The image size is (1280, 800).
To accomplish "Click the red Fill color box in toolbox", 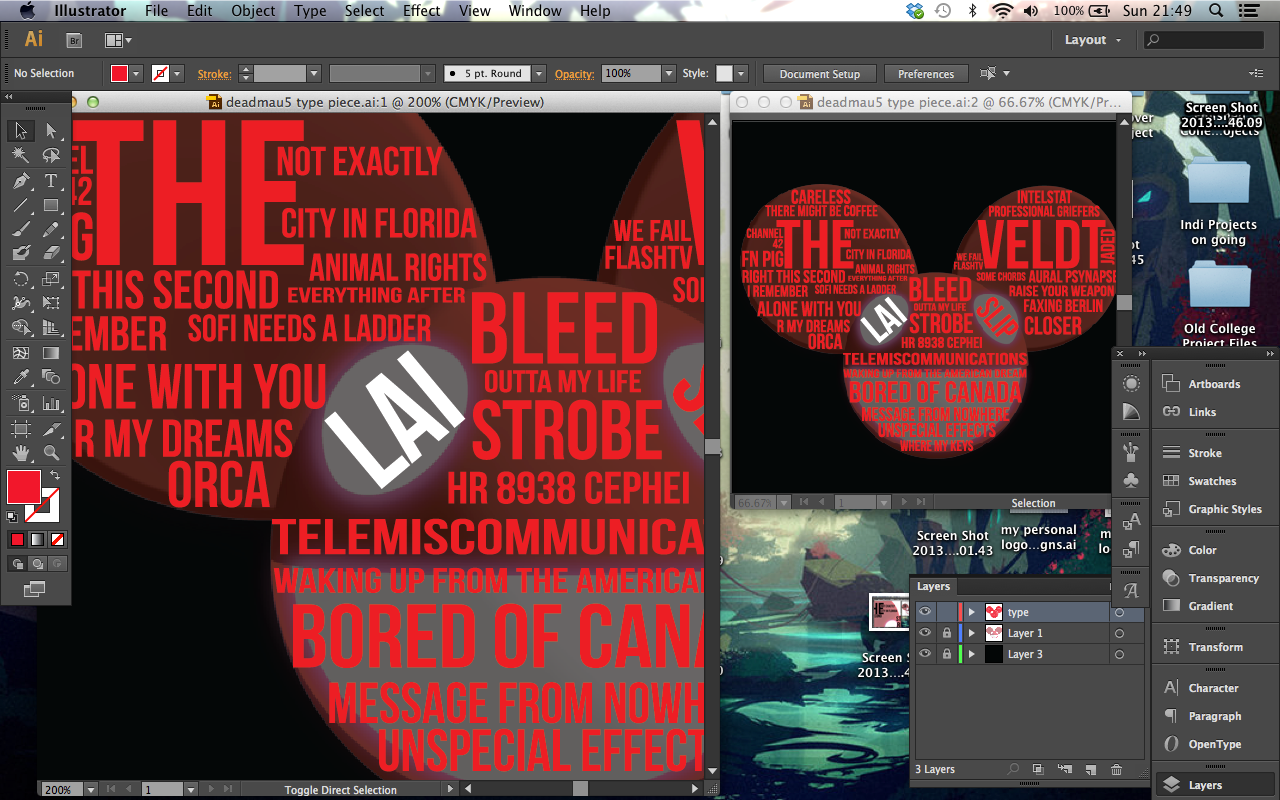I will tap(23, 487).
